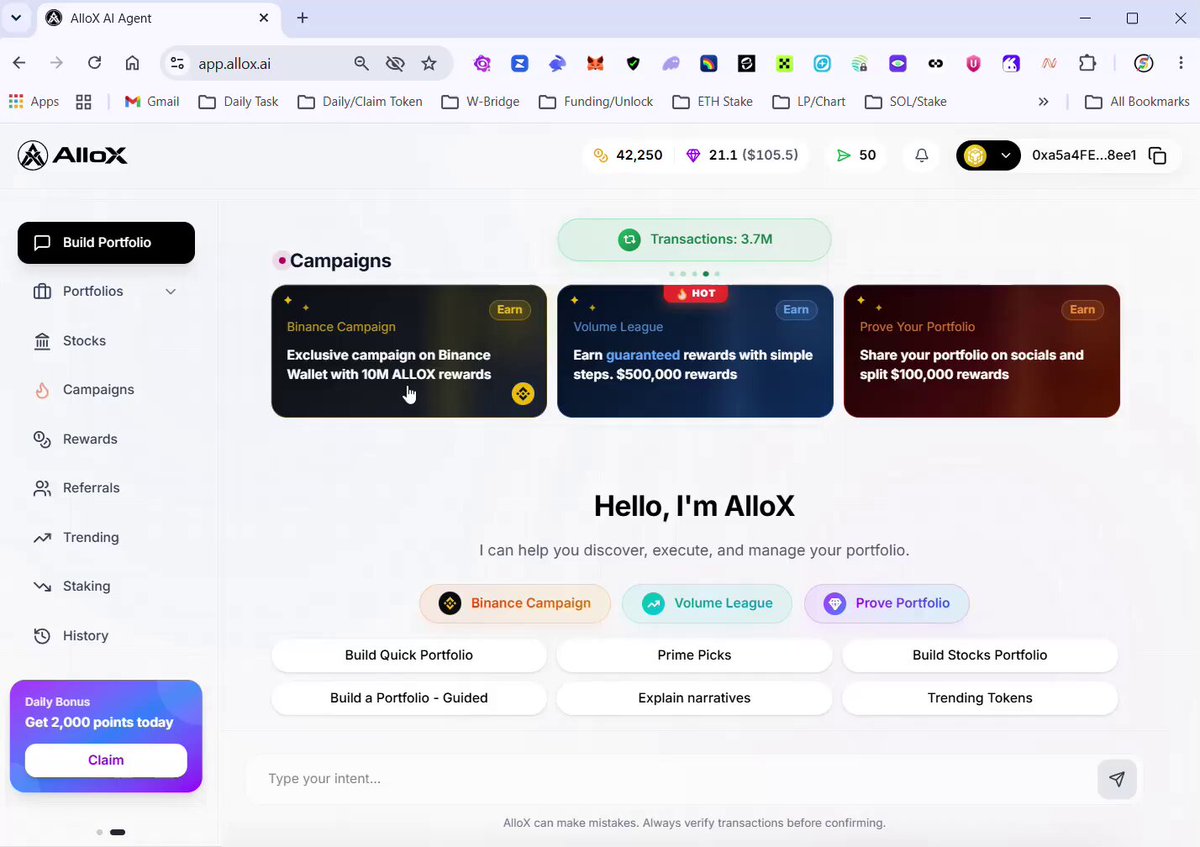Click the crossed-eye icon in address bar
This screenshot has width=1200, height=847.
coord(395,63)
